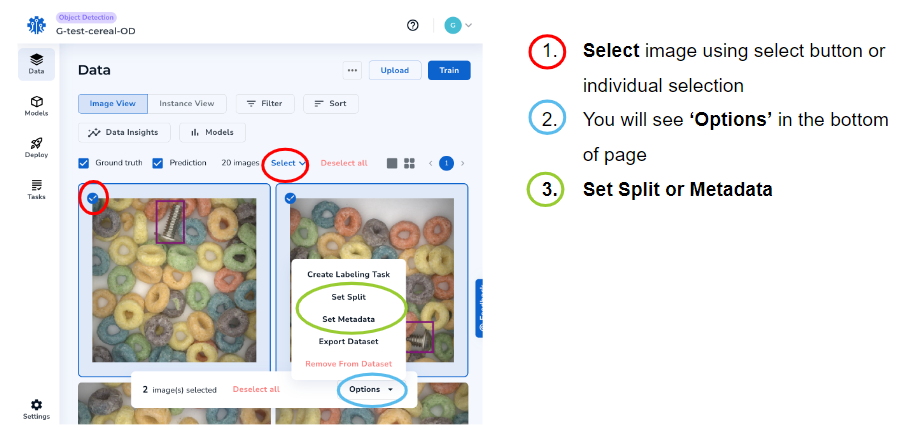
Task: Go to previous page arrow
Action: tap(431, 163)
